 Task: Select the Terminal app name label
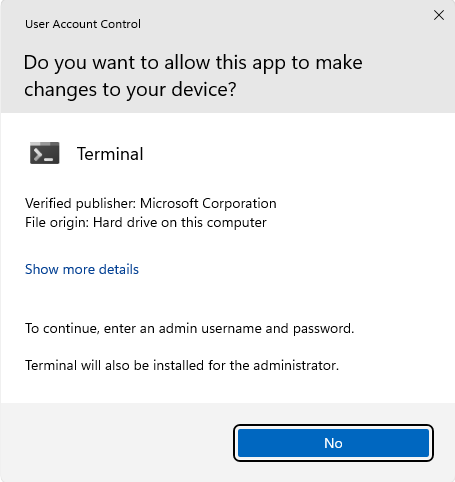[x=110, y=154]
